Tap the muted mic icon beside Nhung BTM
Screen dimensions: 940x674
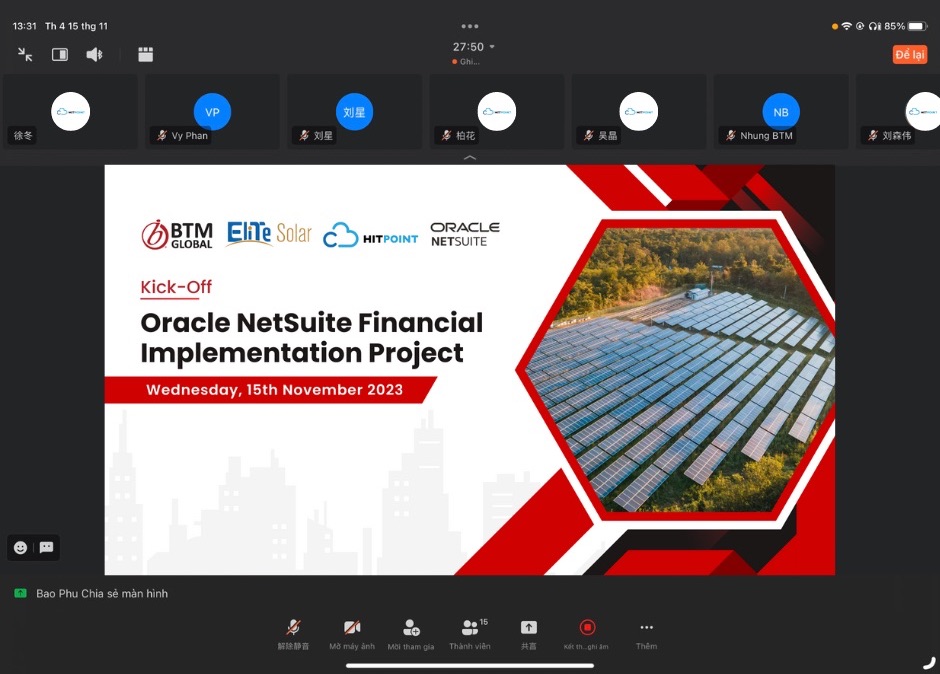pos(730,136)
